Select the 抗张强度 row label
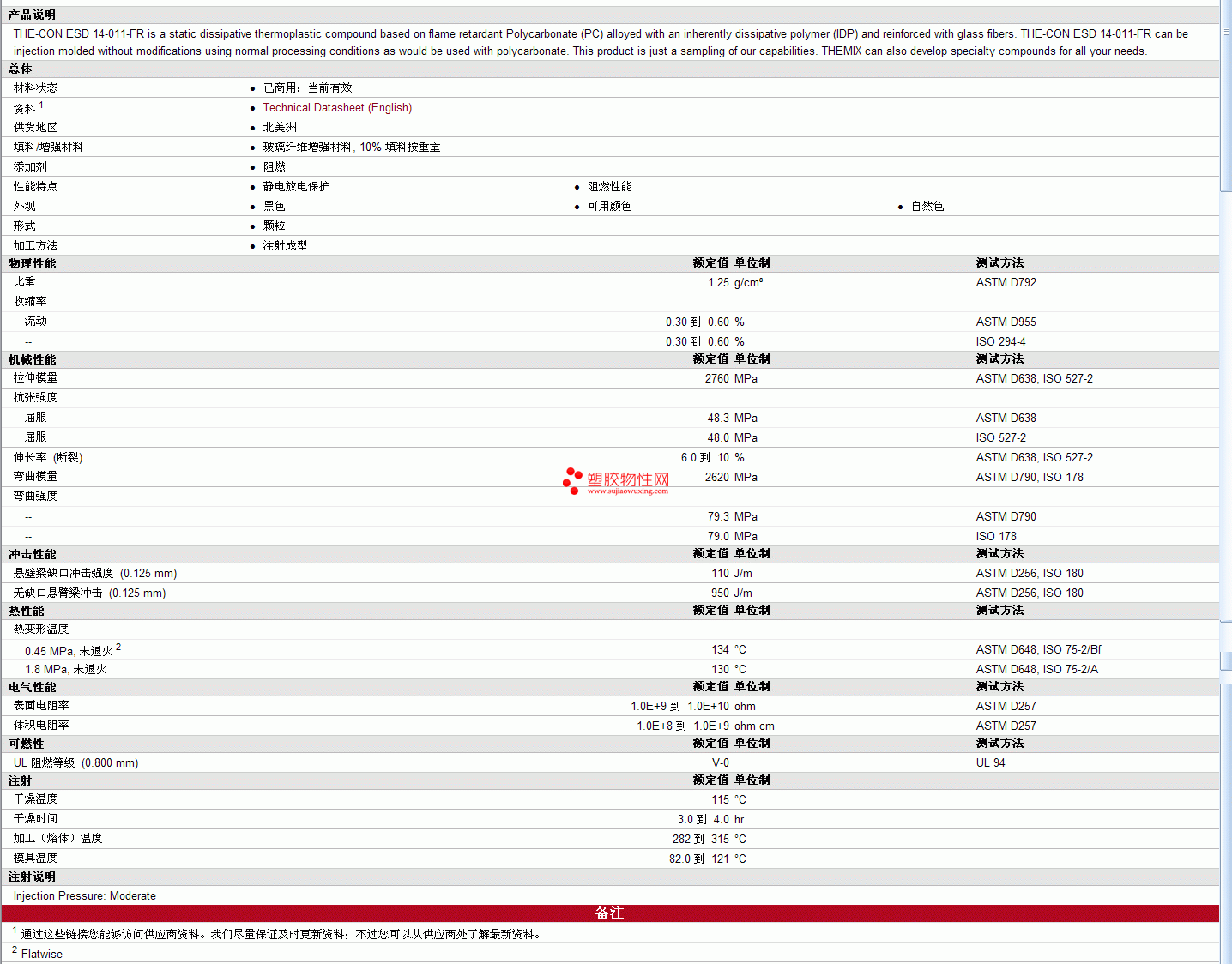The image size is (1232, 964). 36,397
